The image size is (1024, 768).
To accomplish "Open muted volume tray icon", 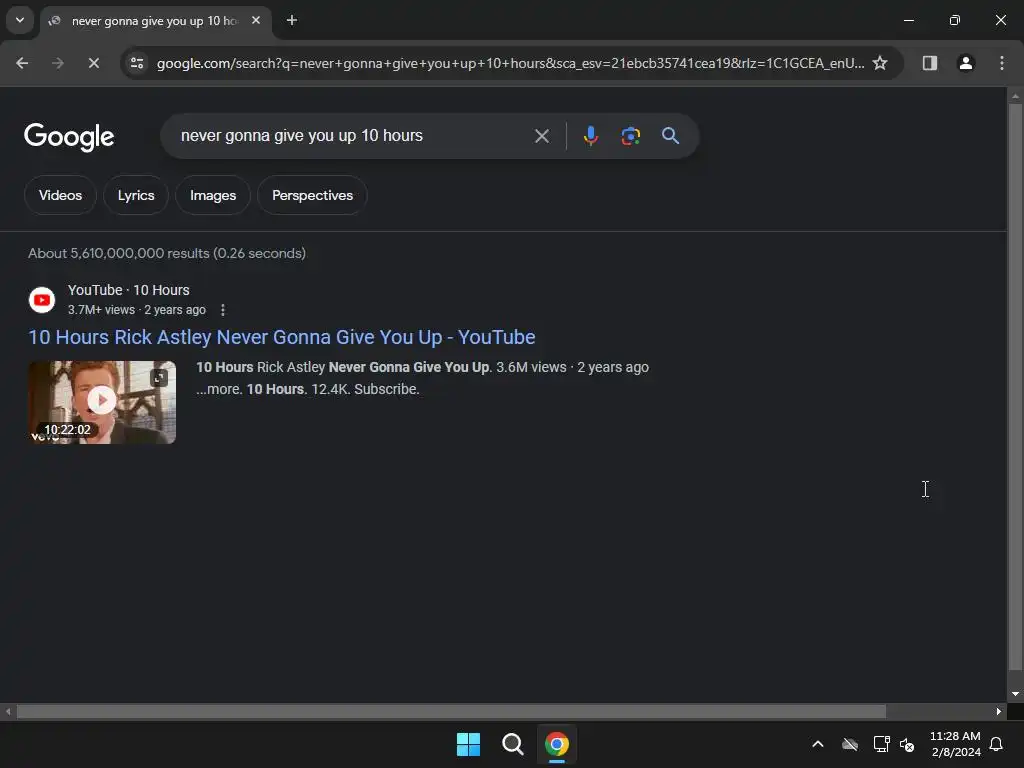I will pyautogui.click(x=907, y=744).
